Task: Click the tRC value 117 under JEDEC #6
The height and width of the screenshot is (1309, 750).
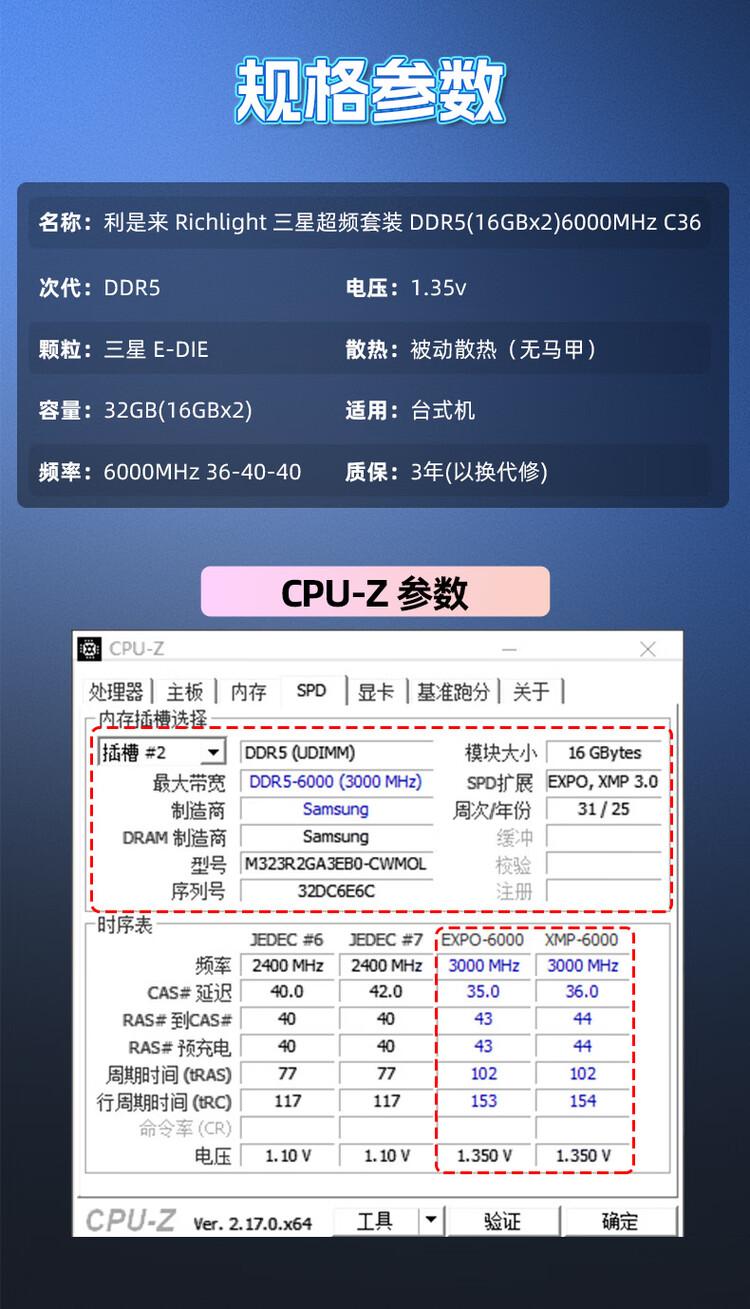Action: pyautogui.click(x=287, y=1101)
